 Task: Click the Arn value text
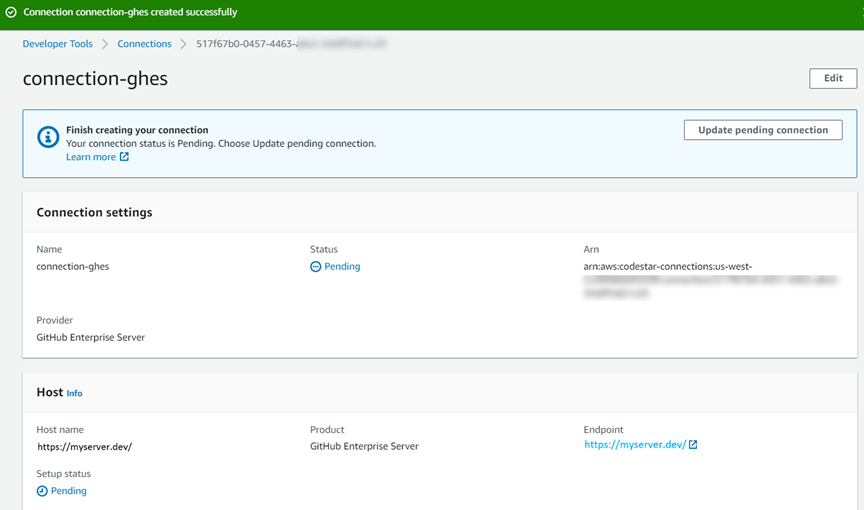[667, 267]
